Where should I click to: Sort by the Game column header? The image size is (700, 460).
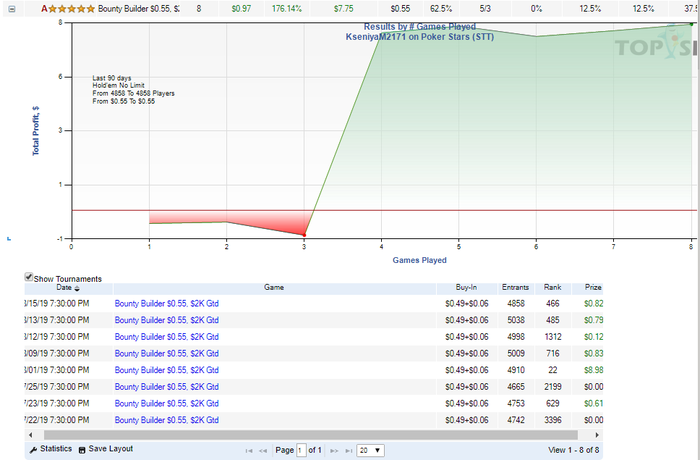point(274,288)
